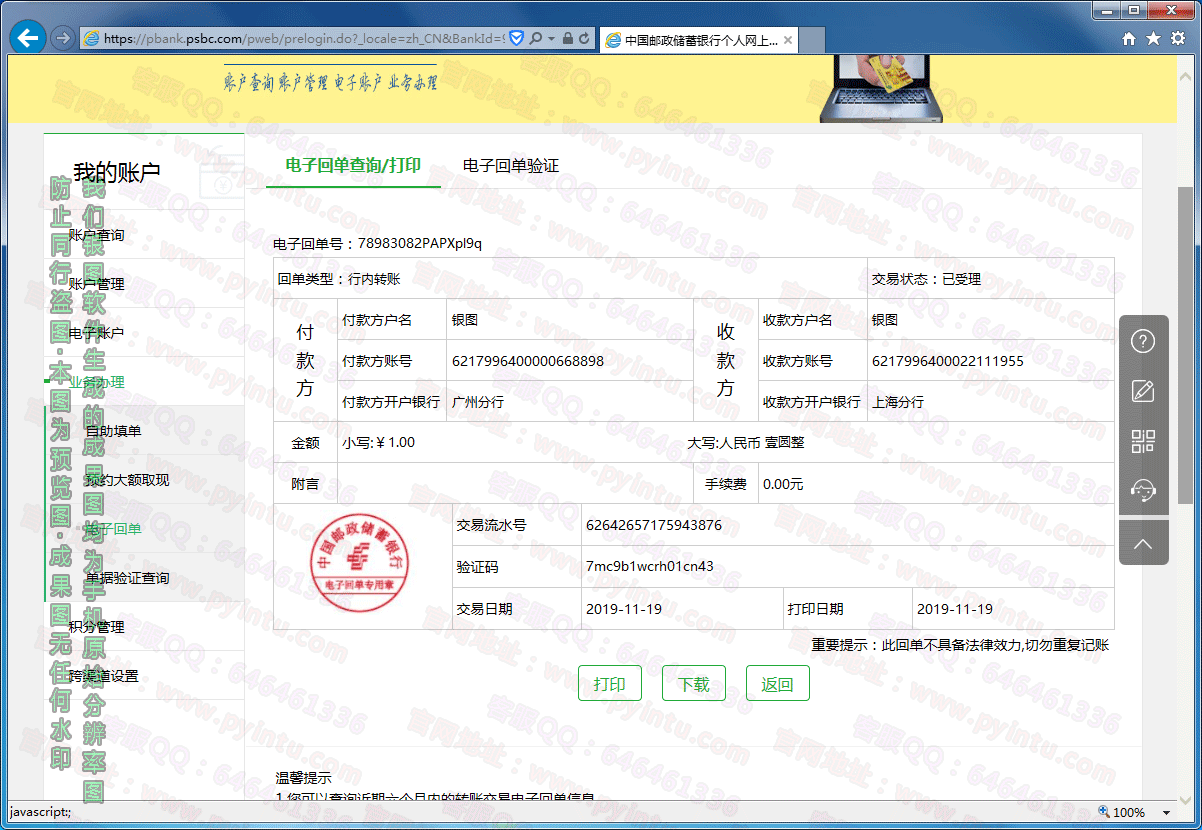Click the browser forward arrow
This screenshot has width=1202, height=830.
click(62, 38)
